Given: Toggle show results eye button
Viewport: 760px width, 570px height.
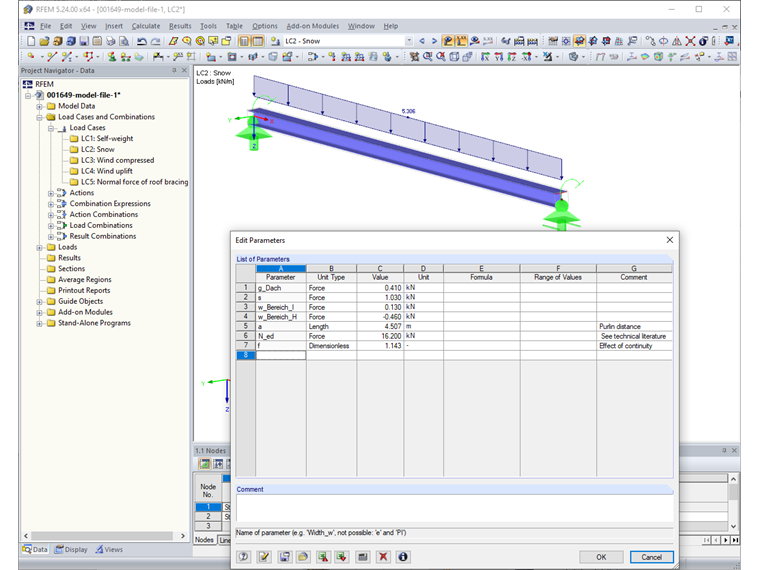Looking at the screenshot, I should tap(475, 41).
